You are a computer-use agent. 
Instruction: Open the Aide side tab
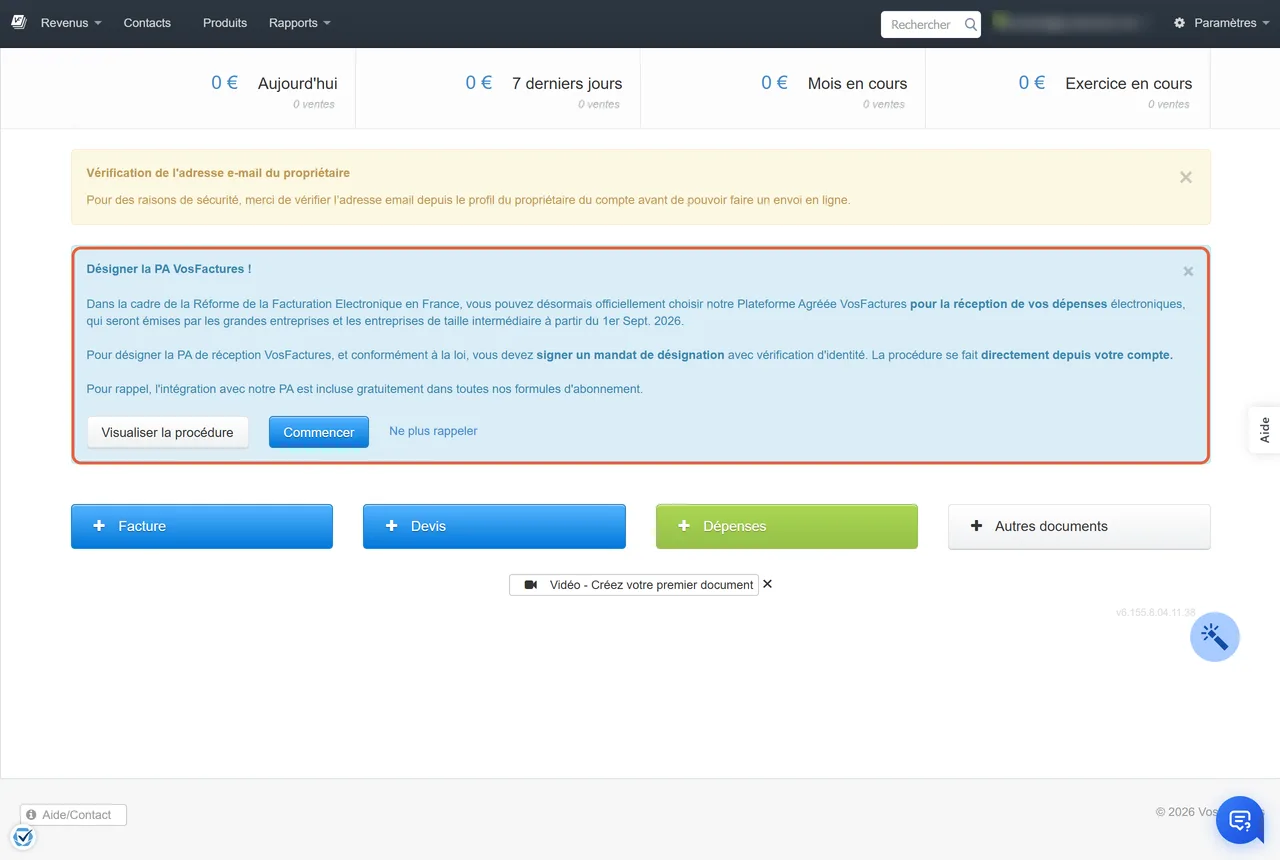1265,430
